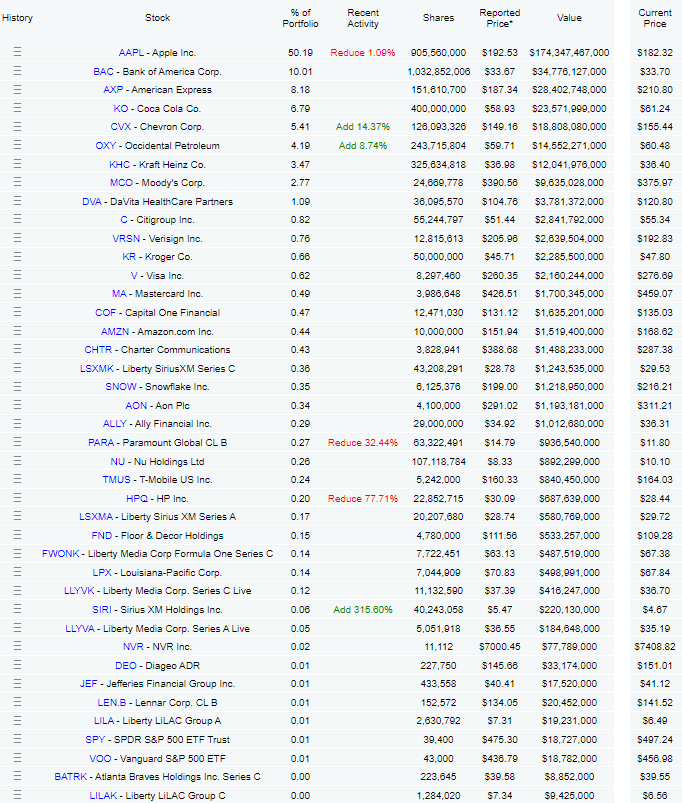682x803 pixels.
Task: Open history icon for Citigroup Inc. row
Action: coord(17,220)
